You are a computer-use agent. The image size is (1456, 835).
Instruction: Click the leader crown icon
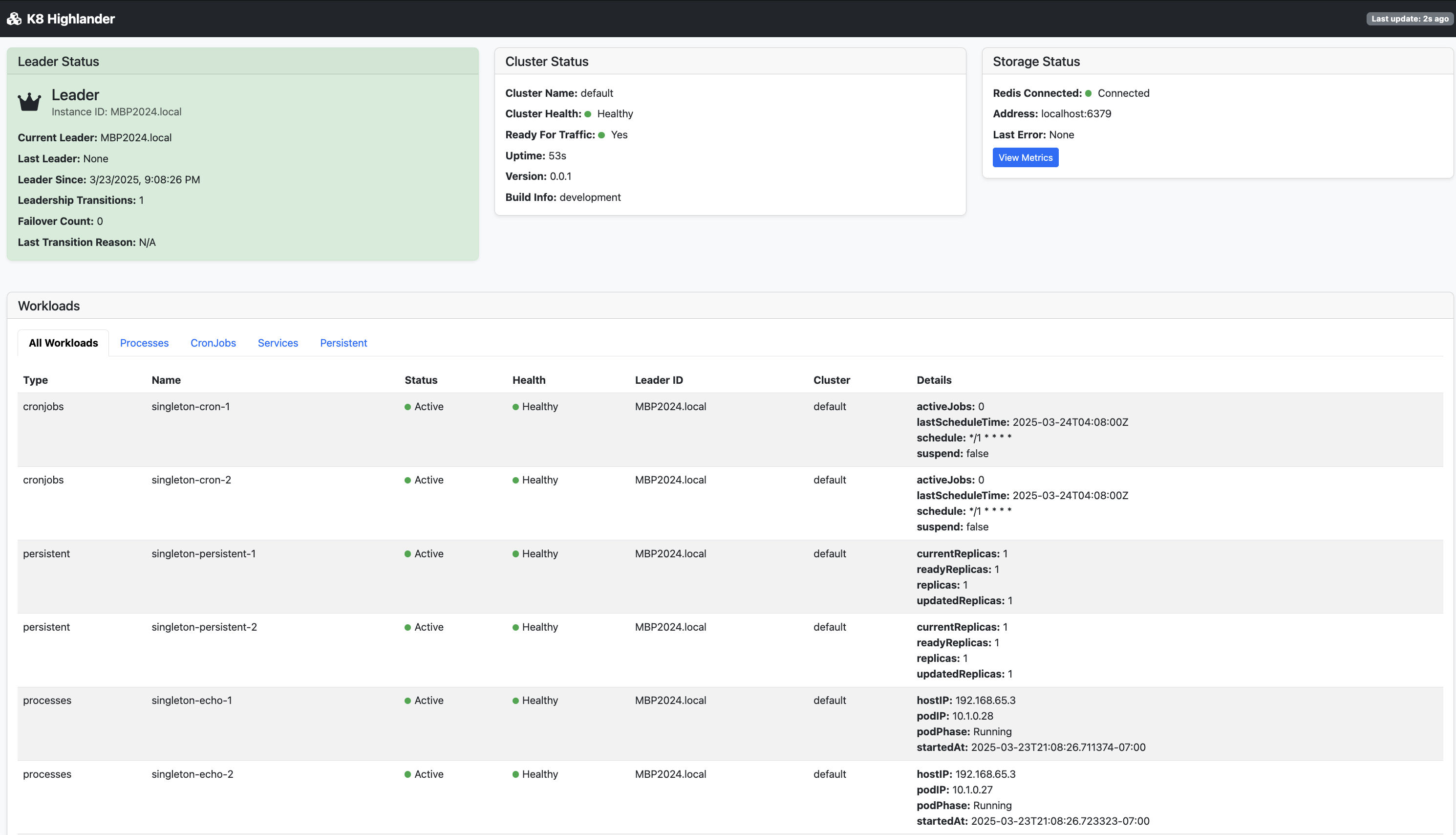29,102
